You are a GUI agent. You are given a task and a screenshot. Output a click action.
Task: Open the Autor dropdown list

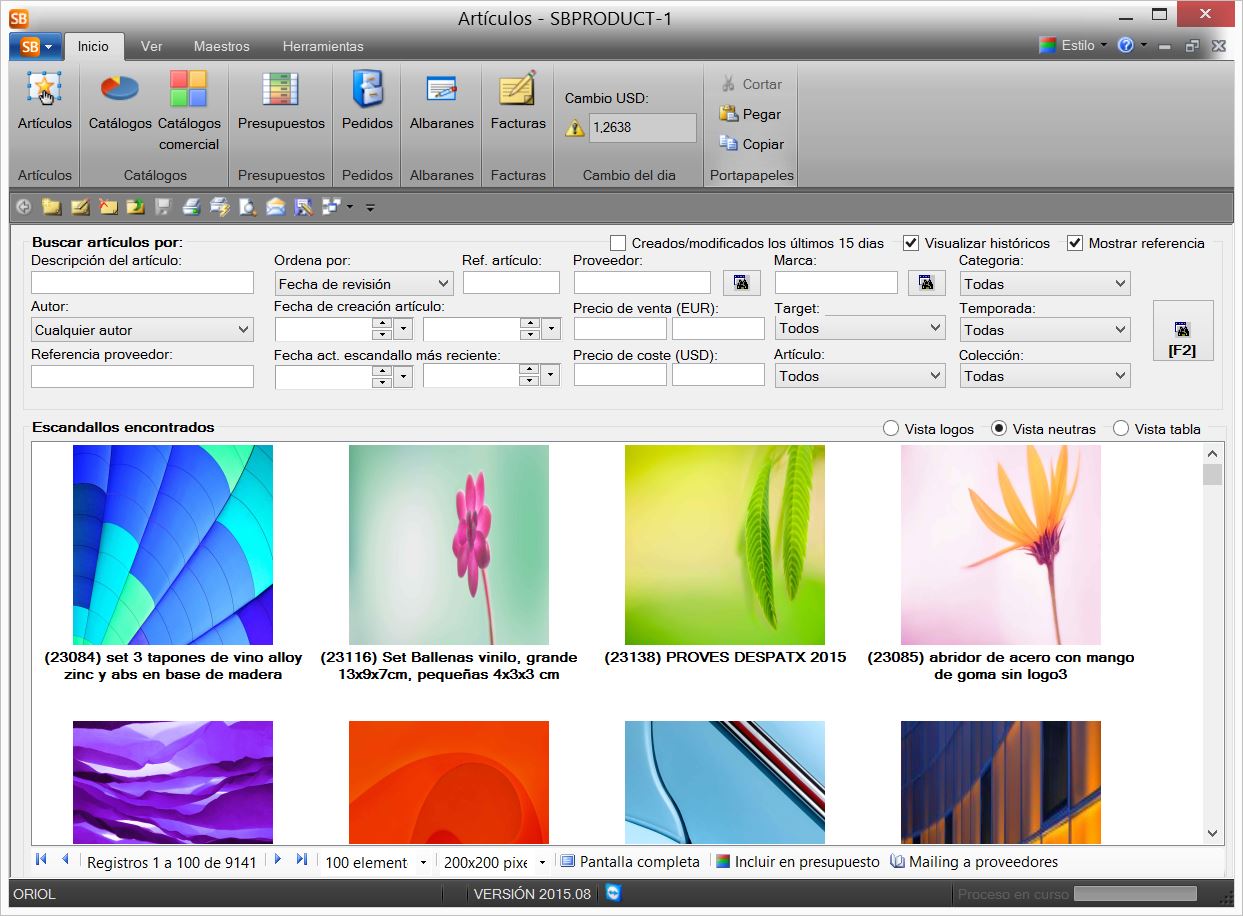click(244, 330)
